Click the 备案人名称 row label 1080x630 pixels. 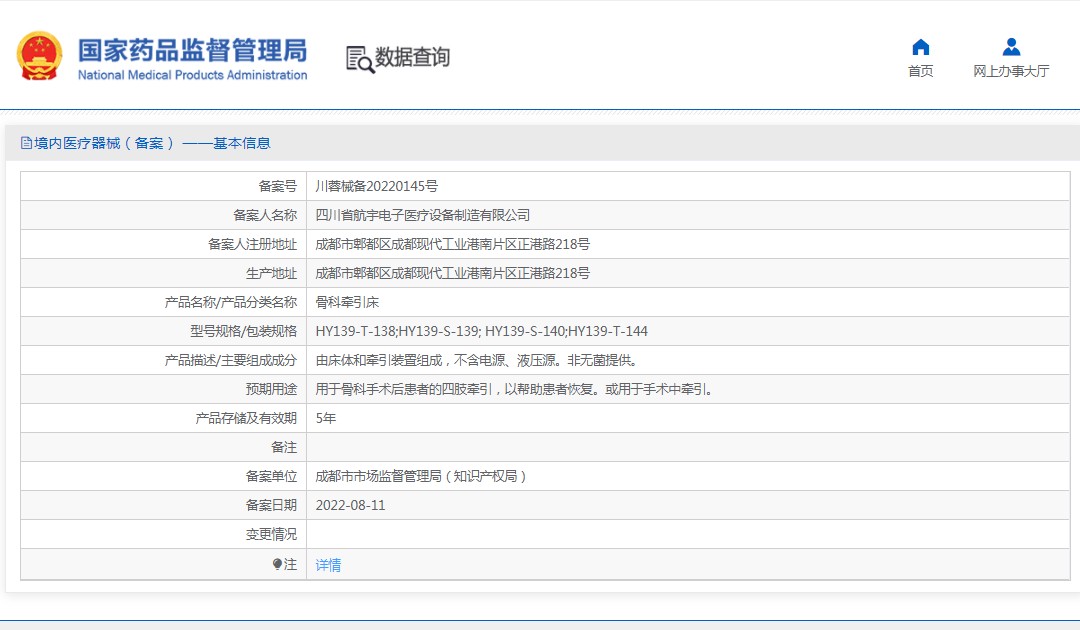coord(265,215)
